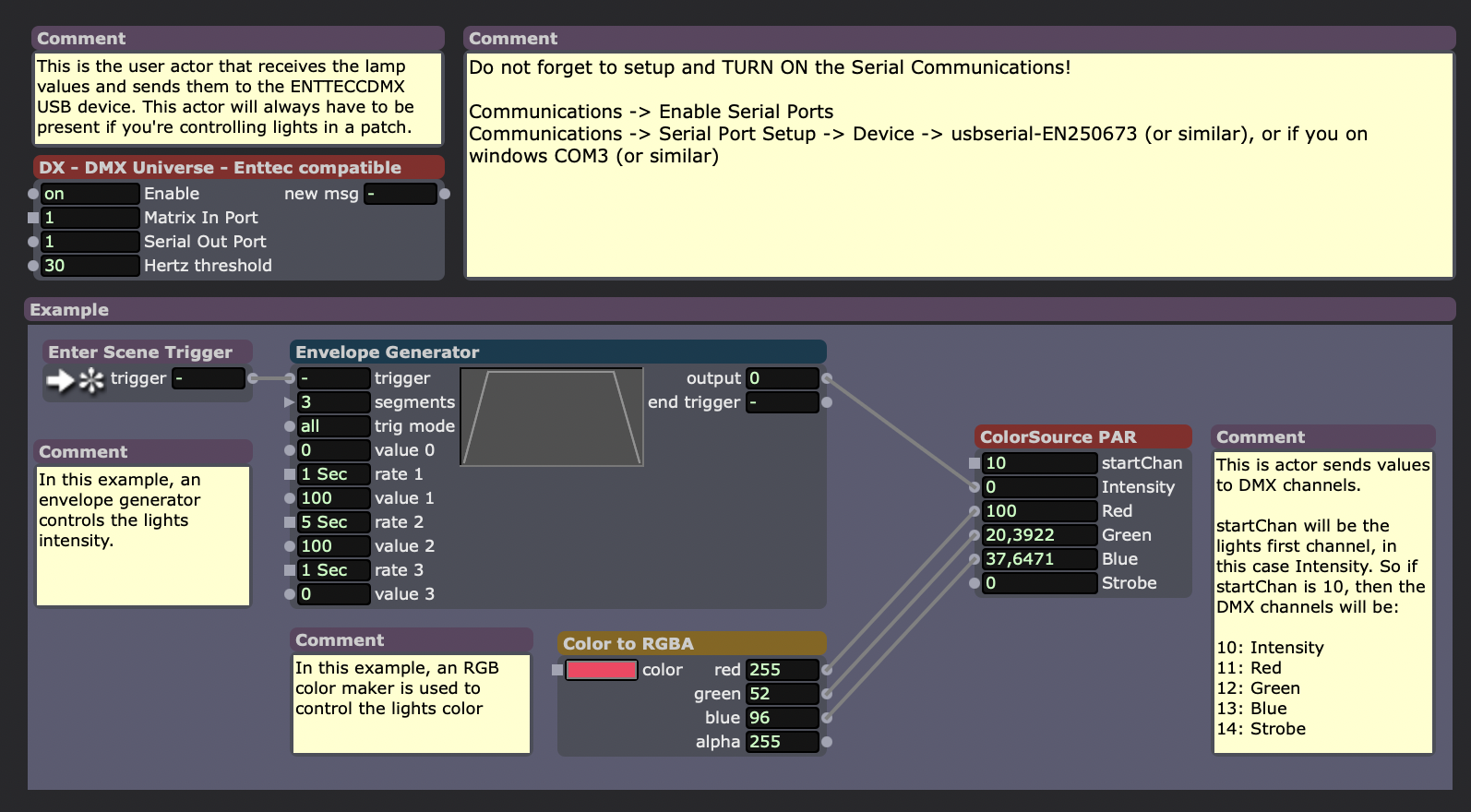Click the Envelope Generator output port

[827, 378]
